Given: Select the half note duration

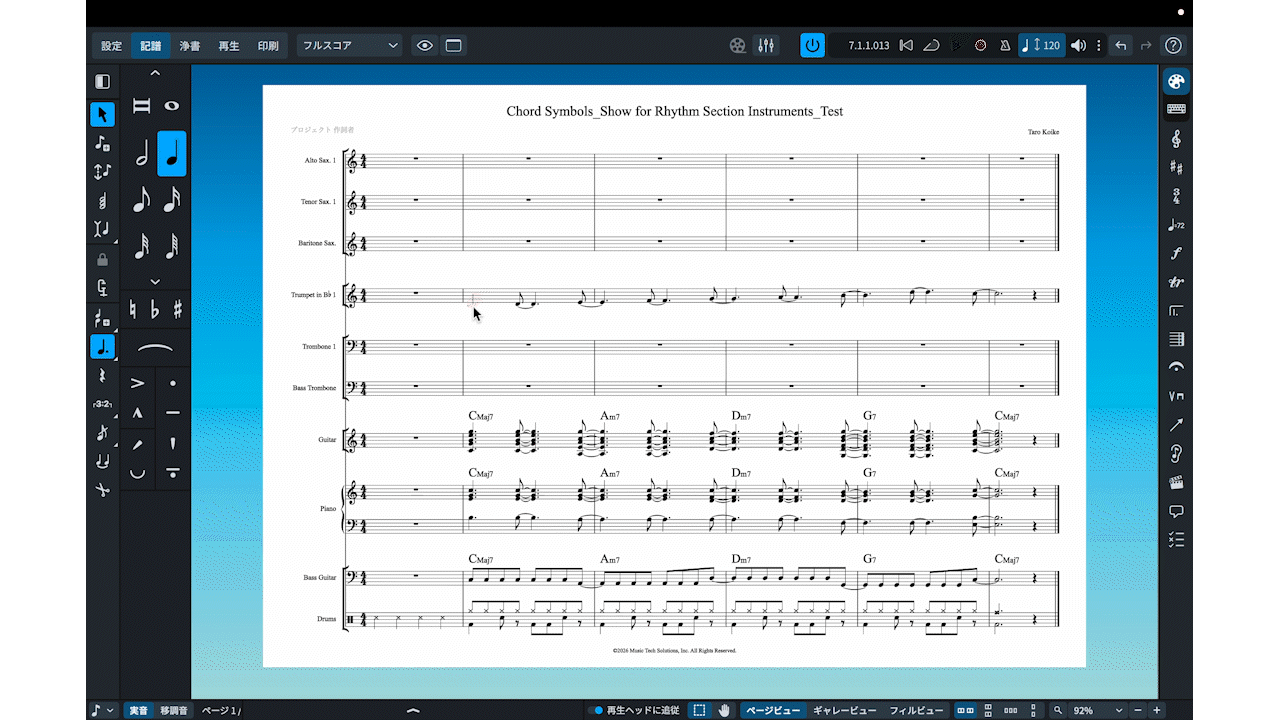Looking at the screenshot, I should click(x=141, y=154).
